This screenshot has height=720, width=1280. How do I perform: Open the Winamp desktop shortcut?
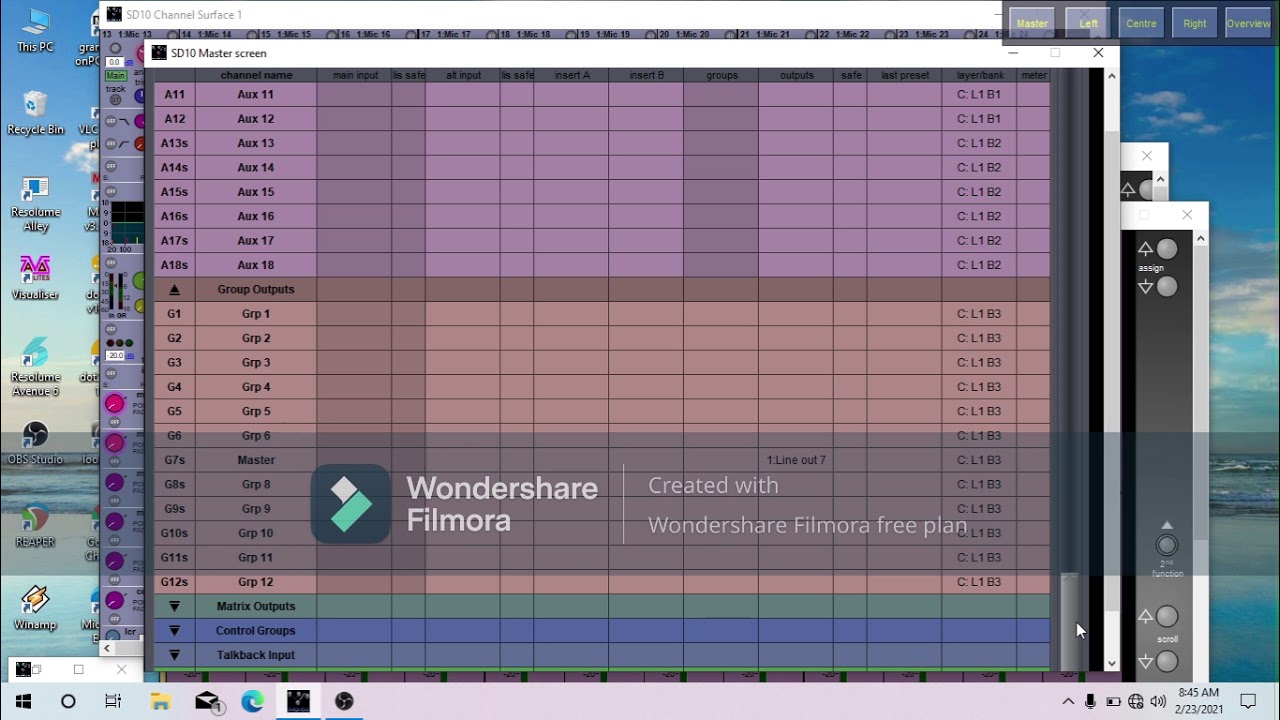tap(35, 608)
